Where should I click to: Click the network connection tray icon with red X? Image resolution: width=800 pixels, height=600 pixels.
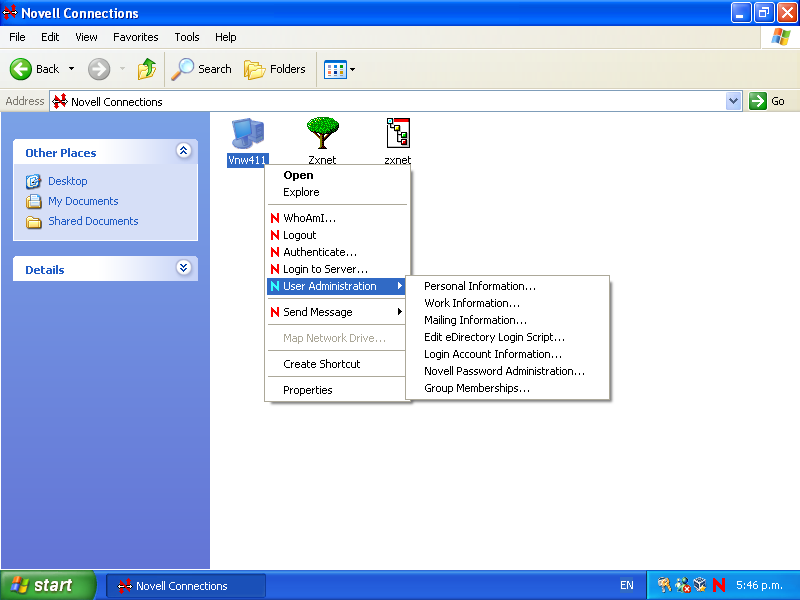683,585
